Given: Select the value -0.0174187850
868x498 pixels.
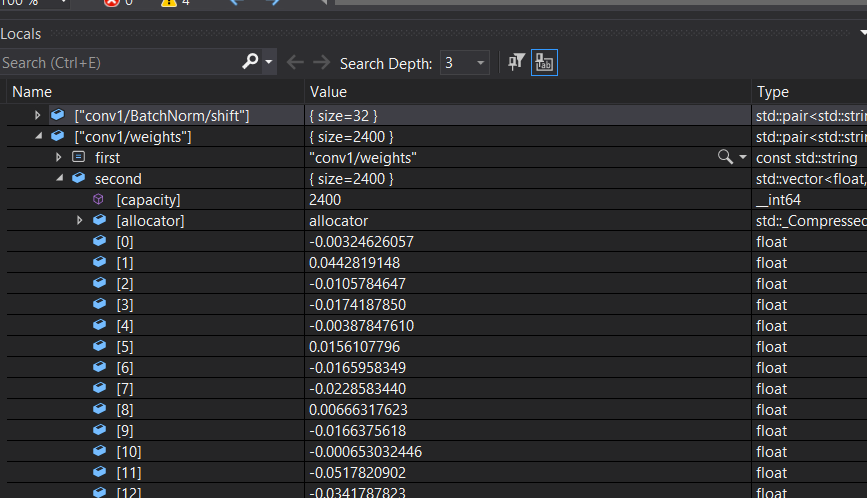Looking at the screenshot, I should [x=357, y=305].
